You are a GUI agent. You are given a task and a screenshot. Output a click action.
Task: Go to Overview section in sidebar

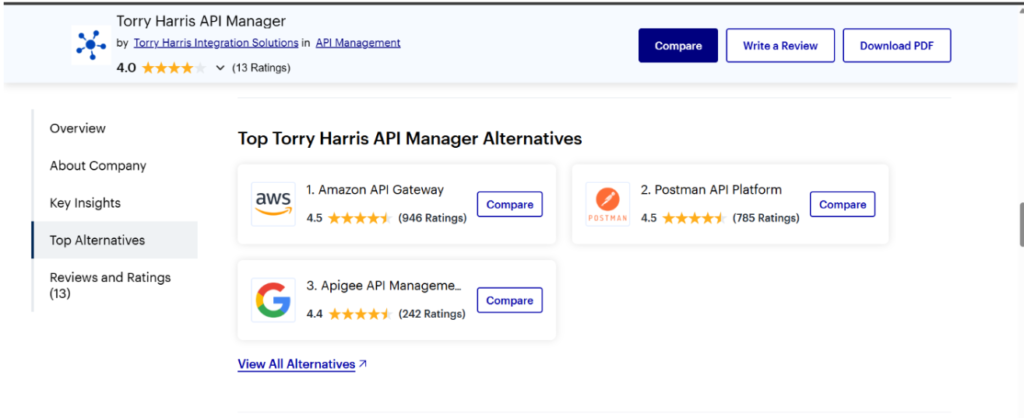78,129
